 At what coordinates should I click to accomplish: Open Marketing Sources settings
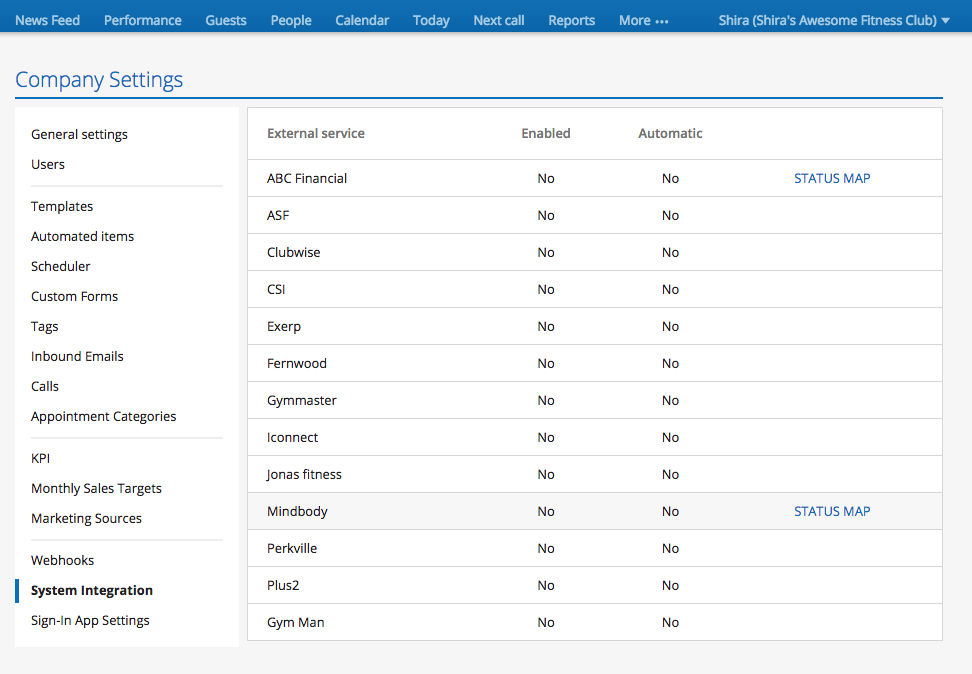click(86, 518)
